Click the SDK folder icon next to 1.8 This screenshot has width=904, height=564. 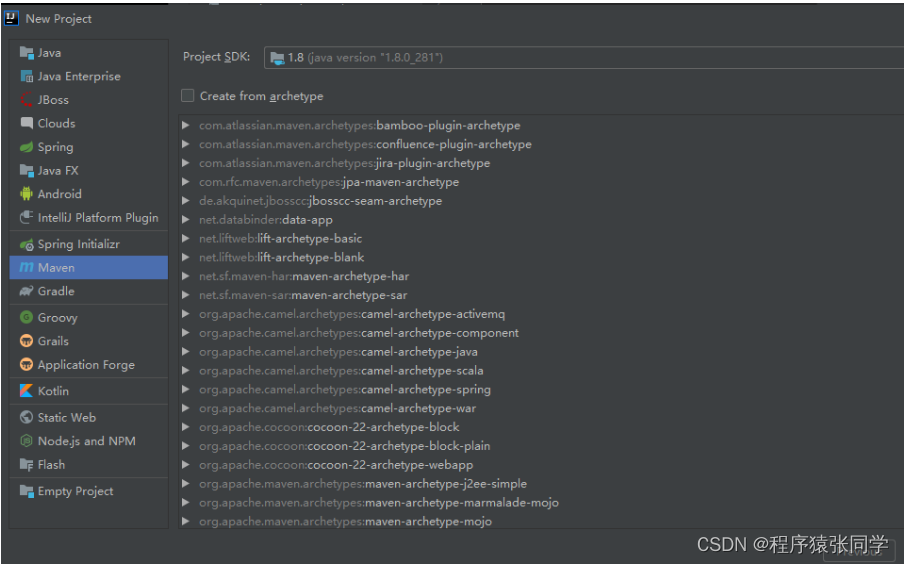[x=277, y=58]
